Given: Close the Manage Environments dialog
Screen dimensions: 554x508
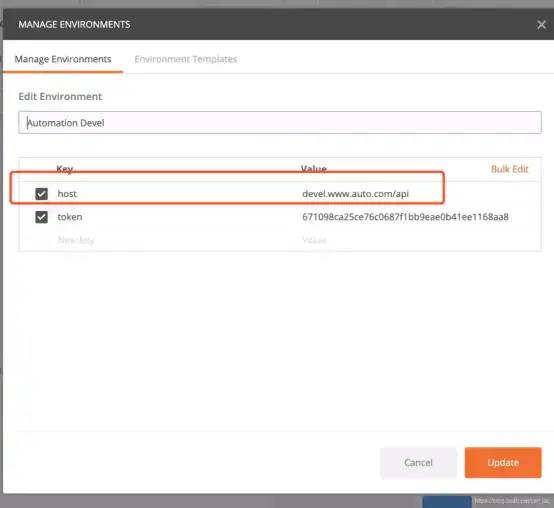Looking at the screenshot, I should tap(541, 24).
